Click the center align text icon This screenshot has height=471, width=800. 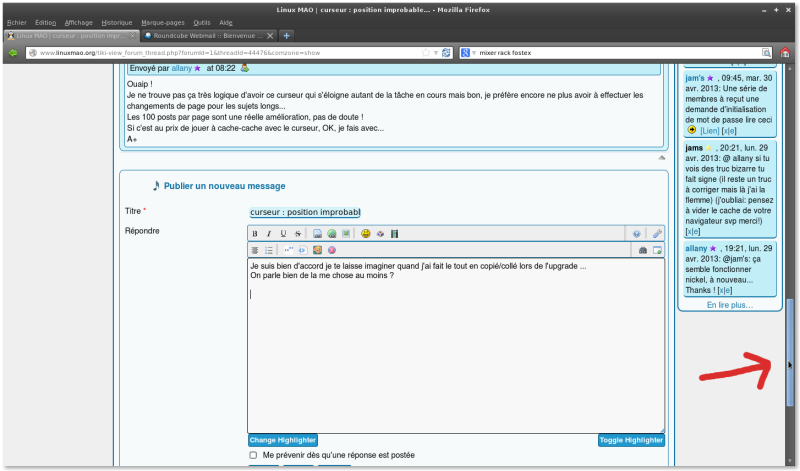coord(255,250)
